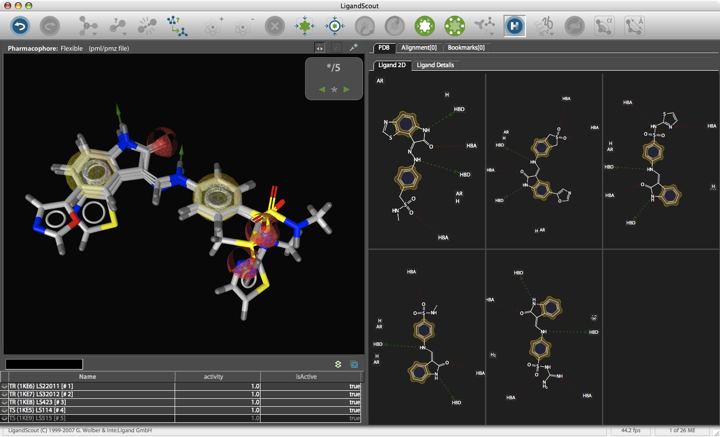Toggle visibility of TS (1KE9) LS515 row
The width and height of the screenshot is (720, 437).
click(5, 418)
